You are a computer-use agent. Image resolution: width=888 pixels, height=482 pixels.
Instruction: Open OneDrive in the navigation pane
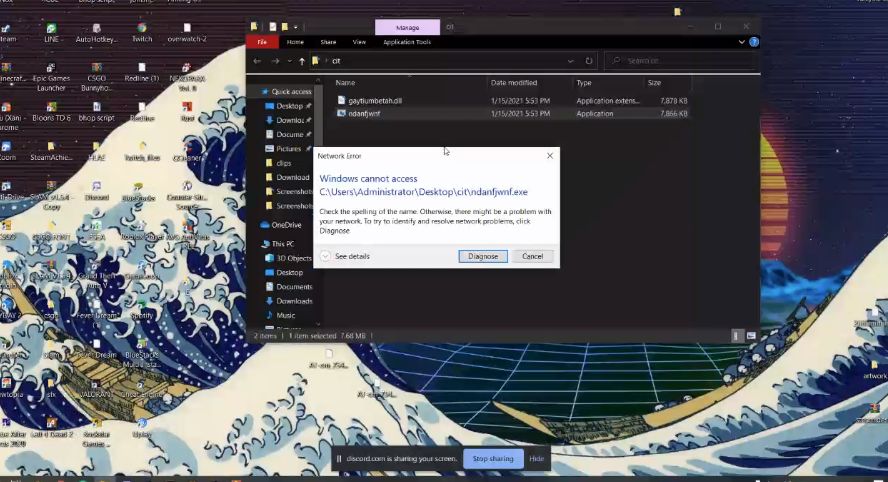tap(281, 225)
